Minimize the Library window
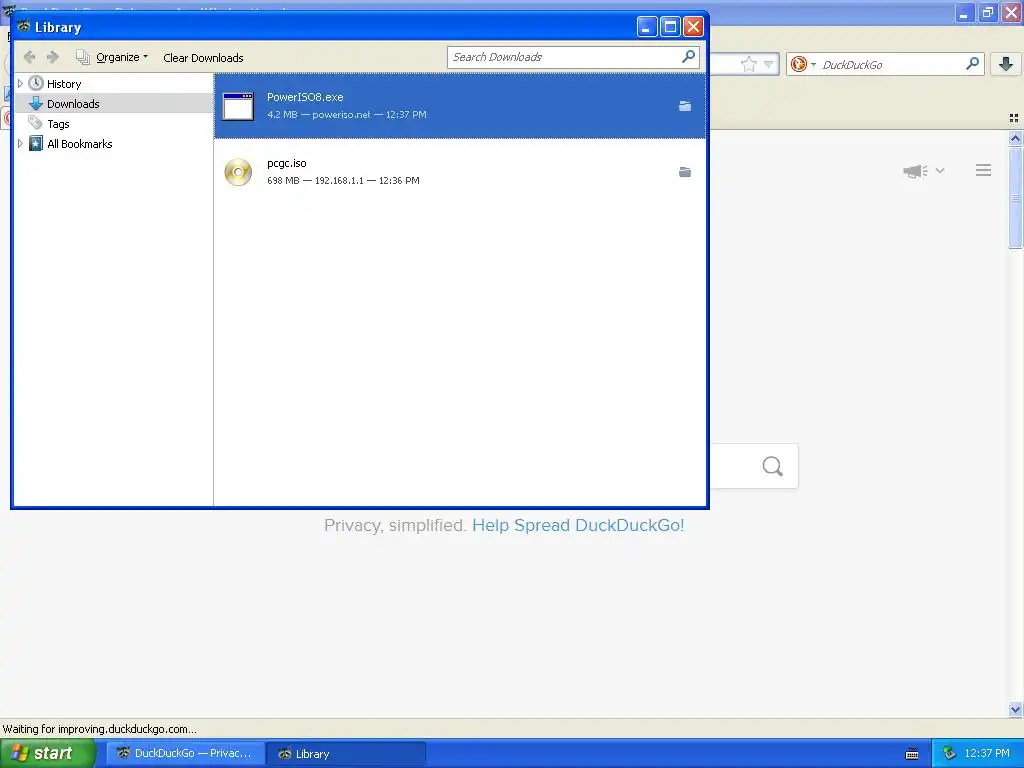 pos(647,27)
